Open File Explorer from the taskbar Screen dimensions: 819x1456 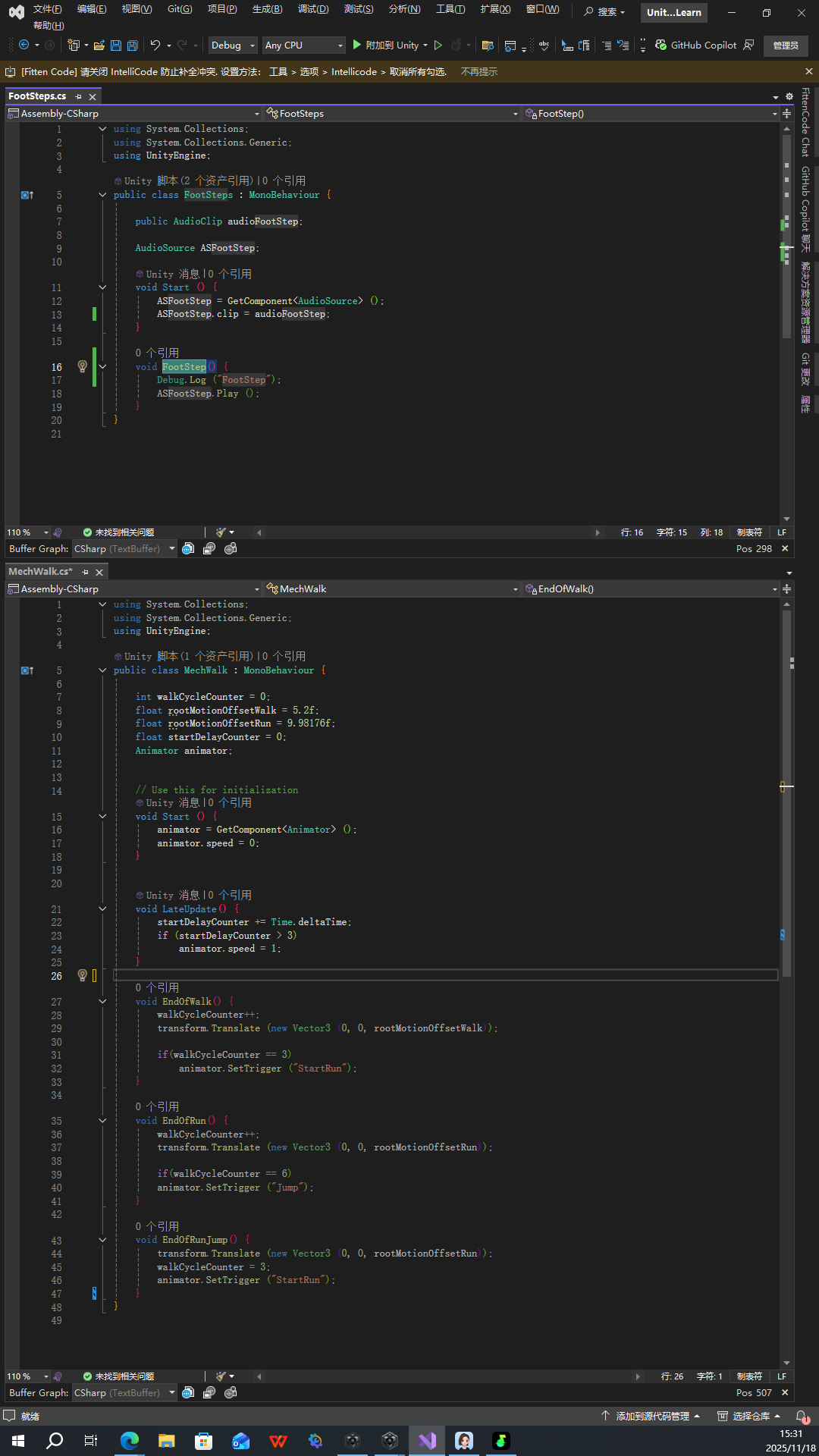pyautogui.click(x=167, y=1441)
